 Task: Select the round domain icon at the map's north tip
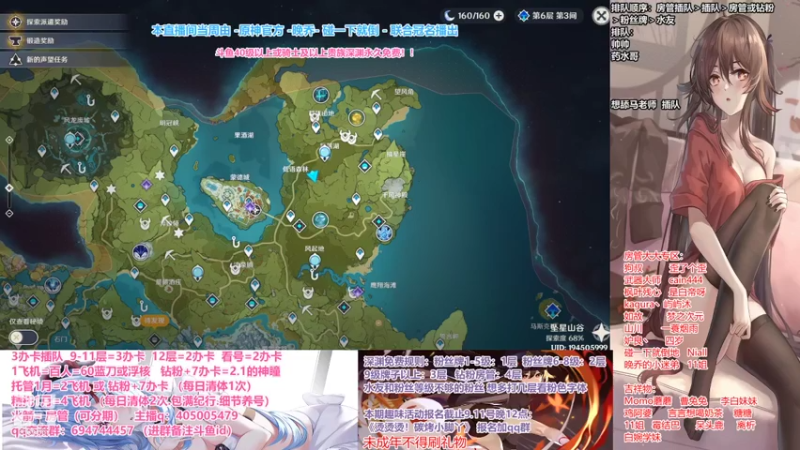pos(321,94)
